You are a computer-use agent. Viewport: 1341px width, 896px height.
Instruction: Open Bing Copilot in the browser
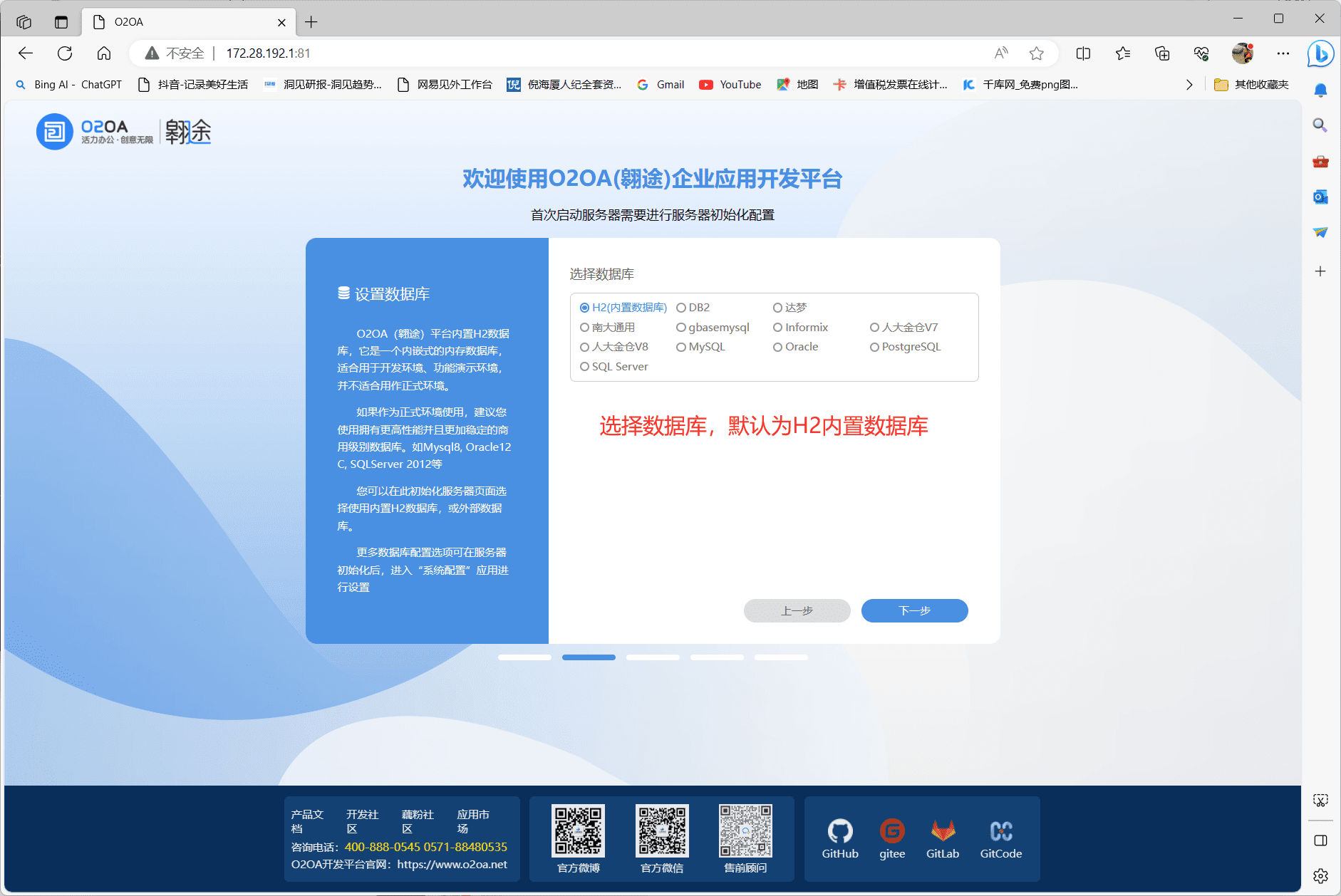pos(1320,53)
